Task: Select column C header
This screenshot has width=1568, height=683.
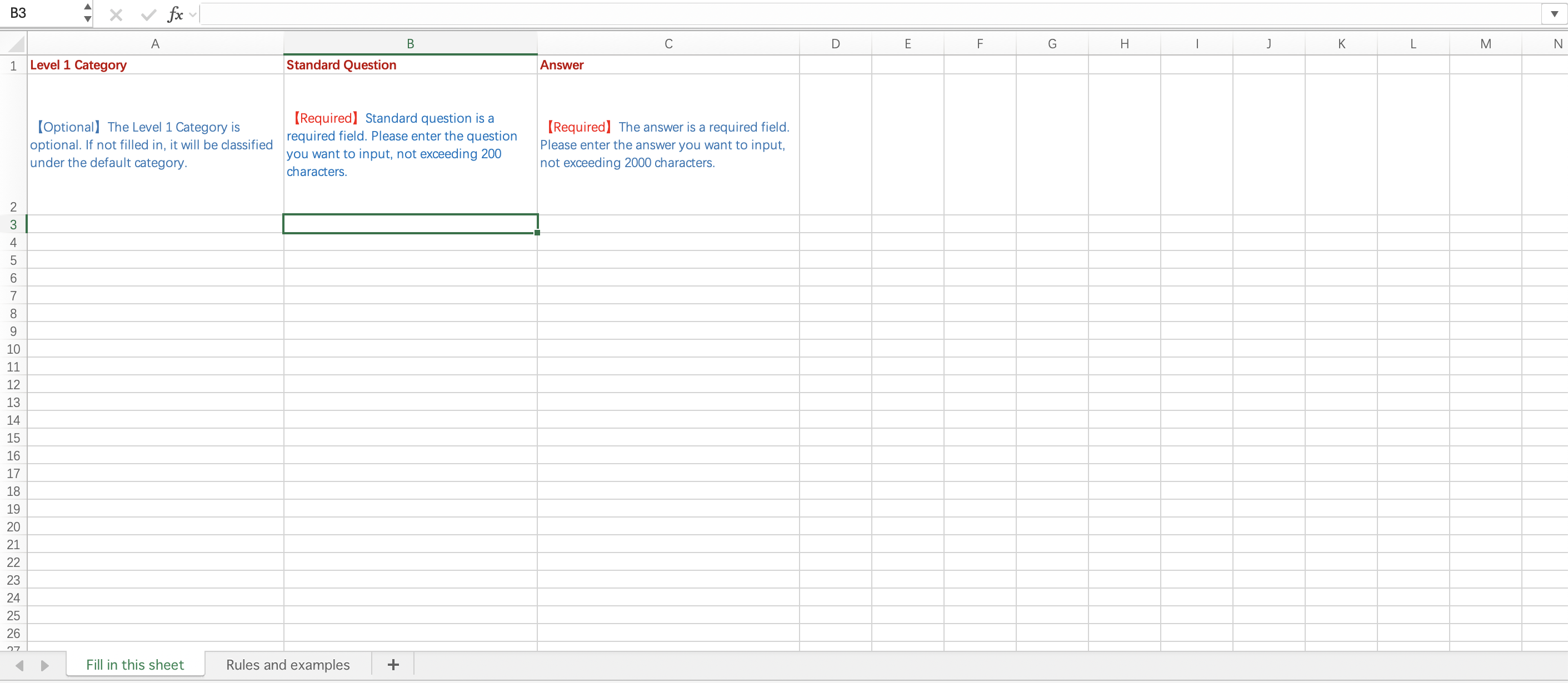Action: (668, 44)
